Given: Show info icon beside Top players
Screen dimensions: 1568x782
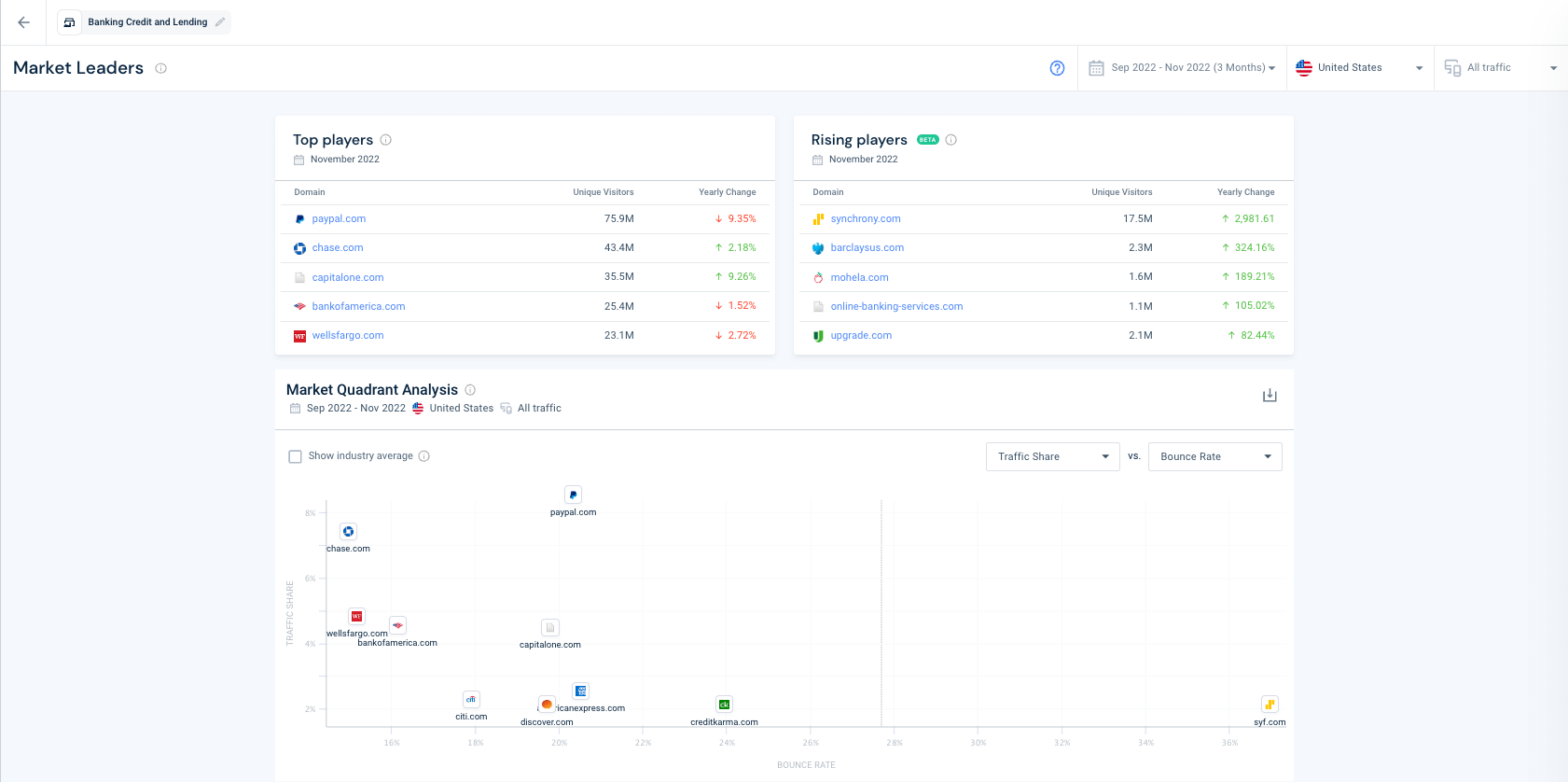Looking at the screenshot, I should (x=385, y=140).
